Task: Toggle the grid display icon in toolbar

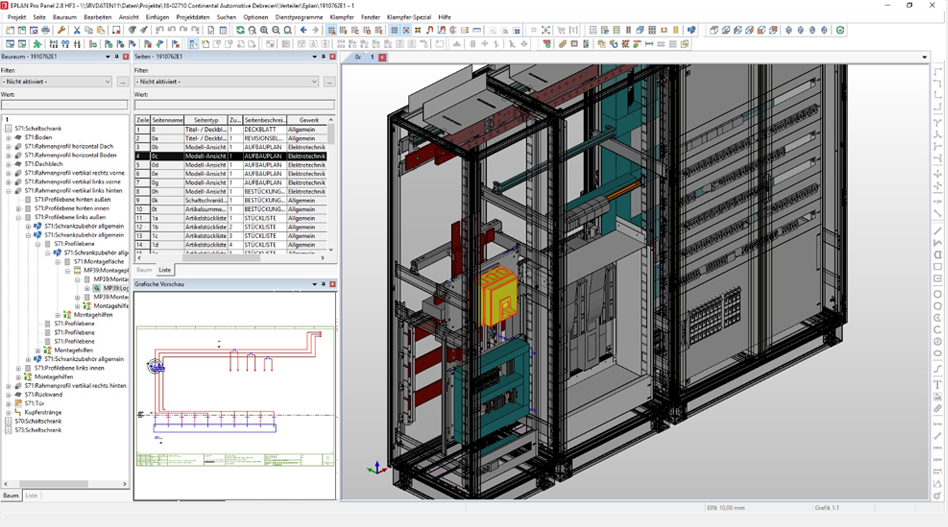Action: click(394, 30)
